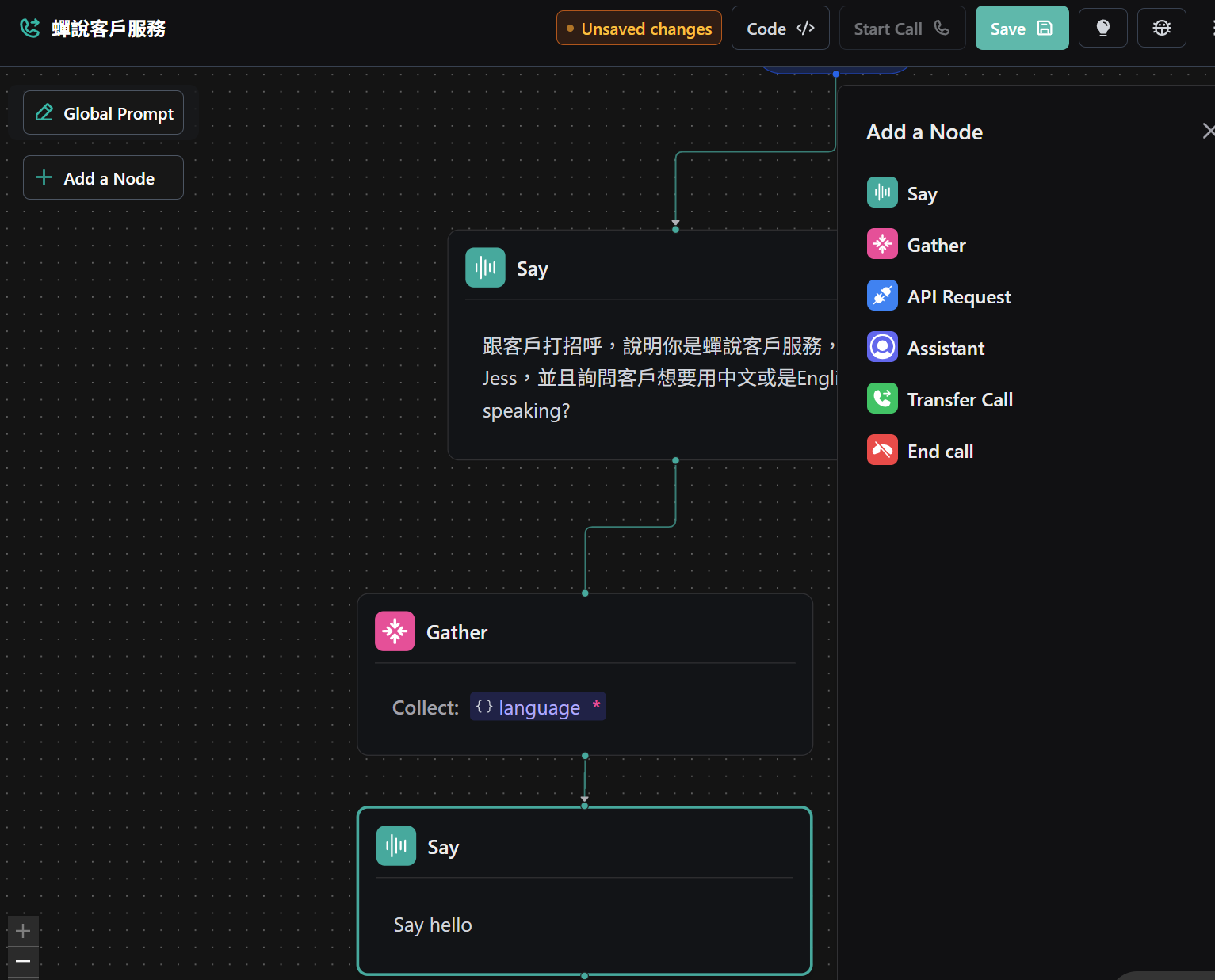Select the Say node type icon
This screenshot has height=980, width=1215.
coord(882,193)
